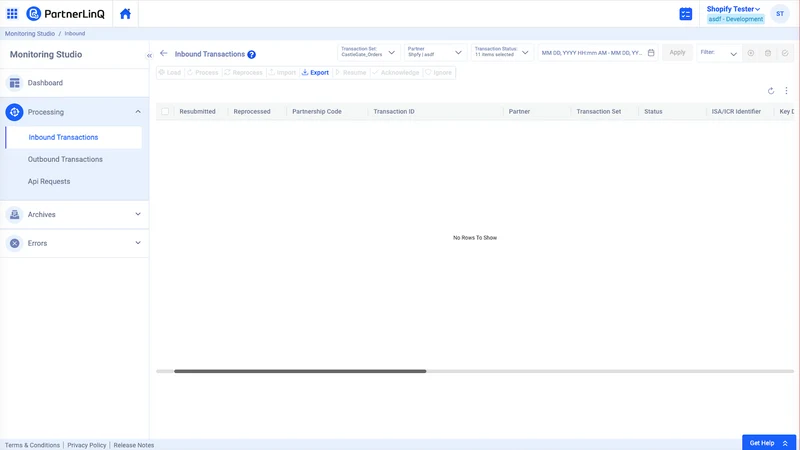Go to the home page icon
Viewport: 800px width, 450px height.
125,14
